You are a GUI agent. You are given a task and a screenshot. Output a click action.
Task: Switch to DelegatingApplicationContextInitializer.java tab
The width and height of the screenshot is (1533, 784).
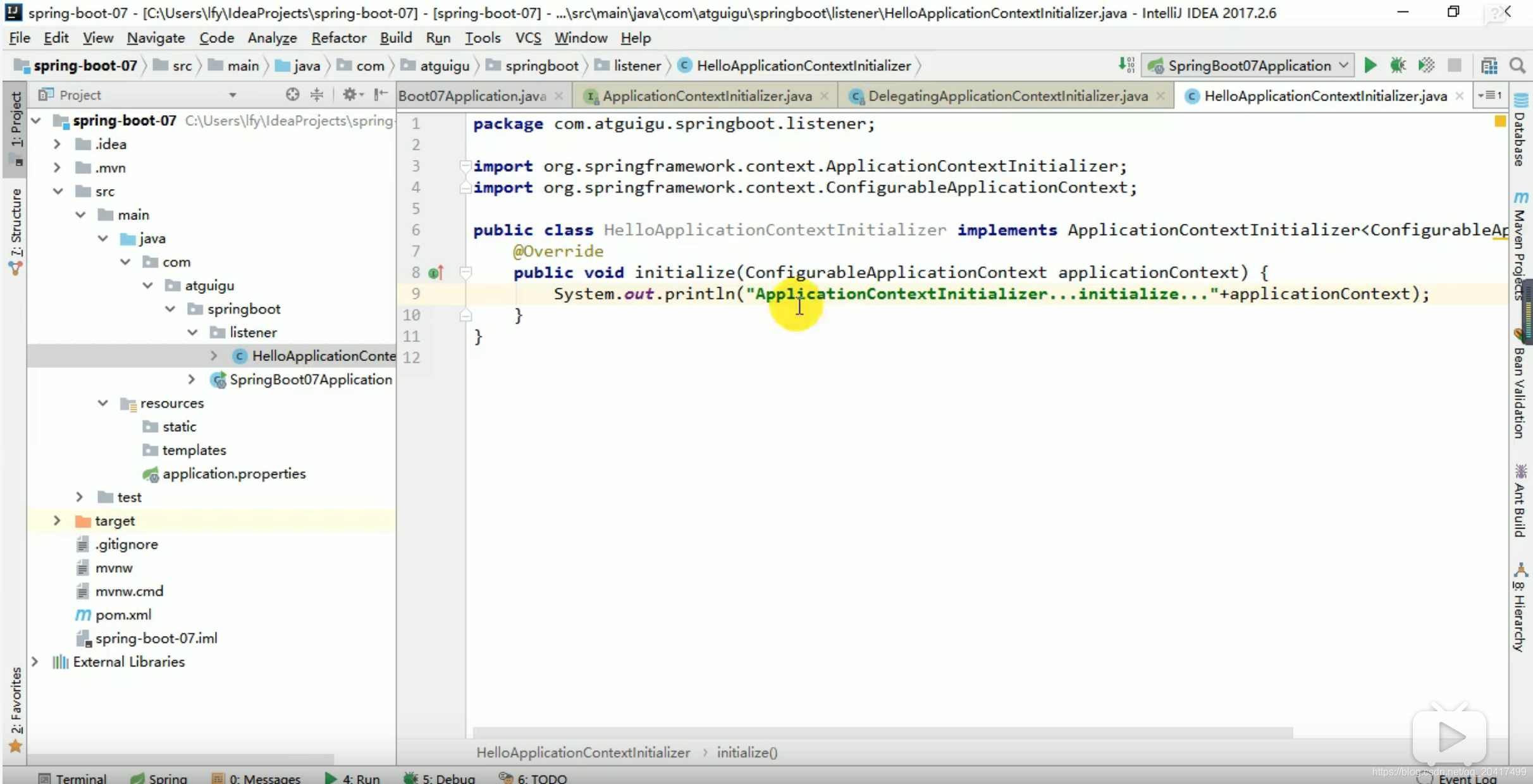click(1007, 95)
